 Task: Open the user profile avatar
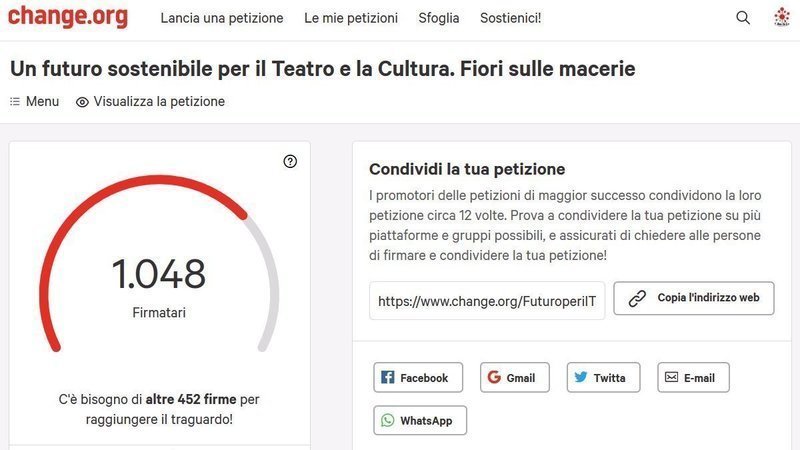(x=782, y=17)
